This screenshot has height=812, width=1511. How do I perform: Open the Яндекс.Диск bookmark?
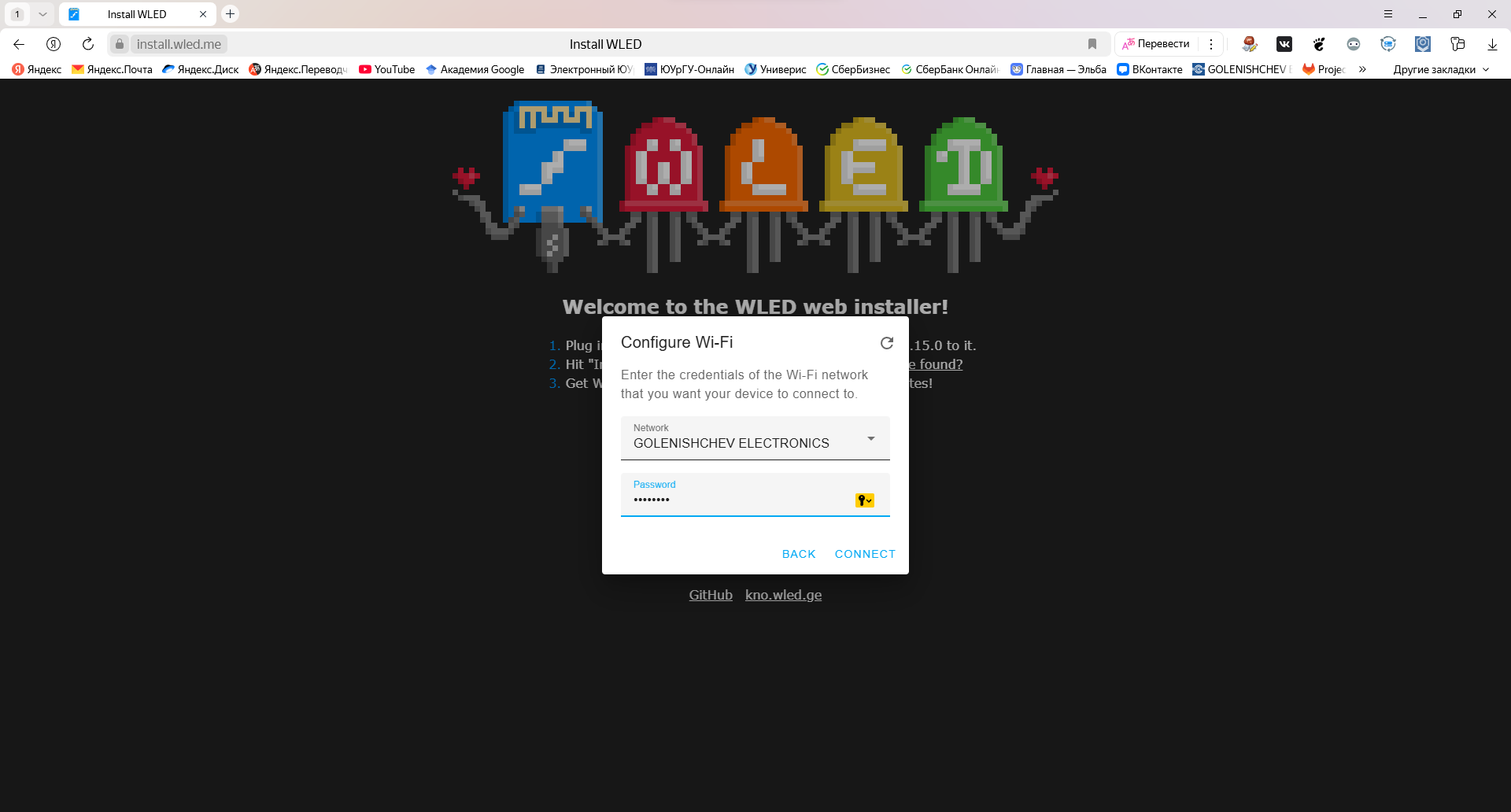coord(201,69)
